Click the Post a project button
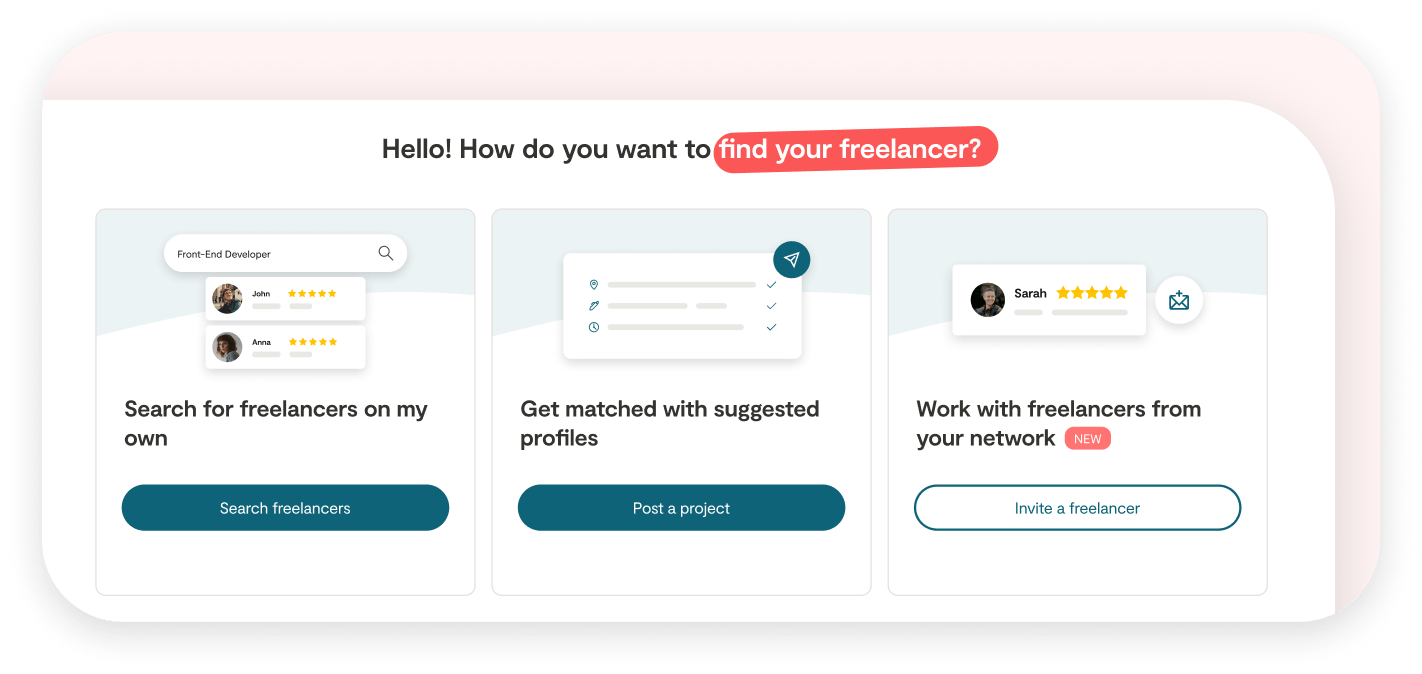This screenshot has width=1422, height=674. tap(681, 508)
